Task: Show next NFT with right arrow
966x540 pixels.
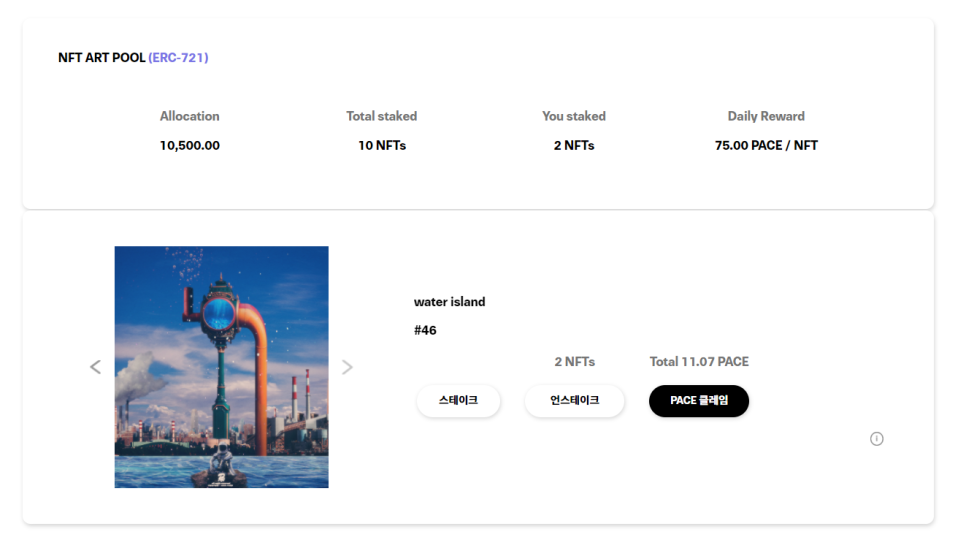Action: [x=347, y=367]
